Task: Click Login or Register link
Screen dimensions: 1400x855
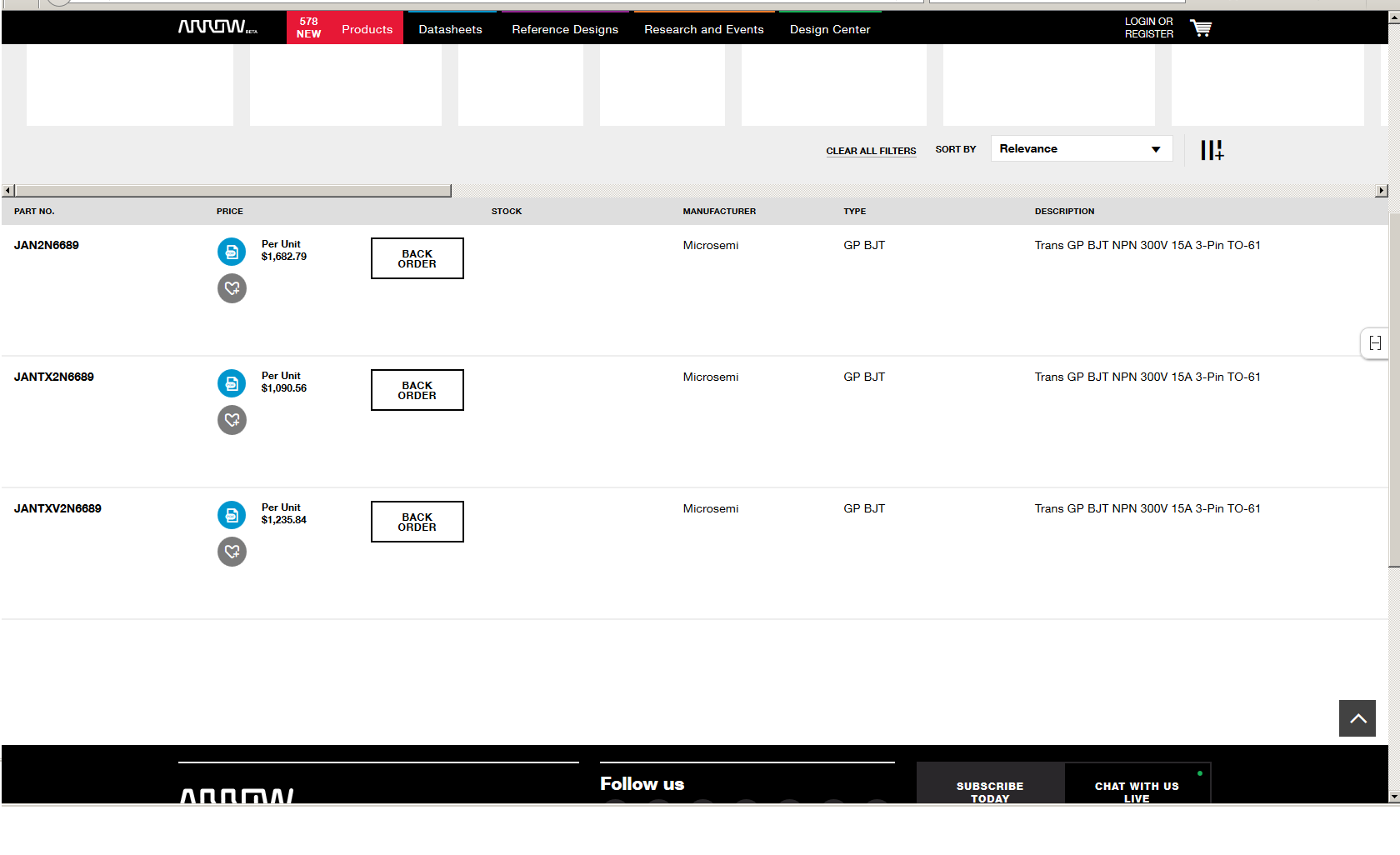Action: pos(1149,27)
